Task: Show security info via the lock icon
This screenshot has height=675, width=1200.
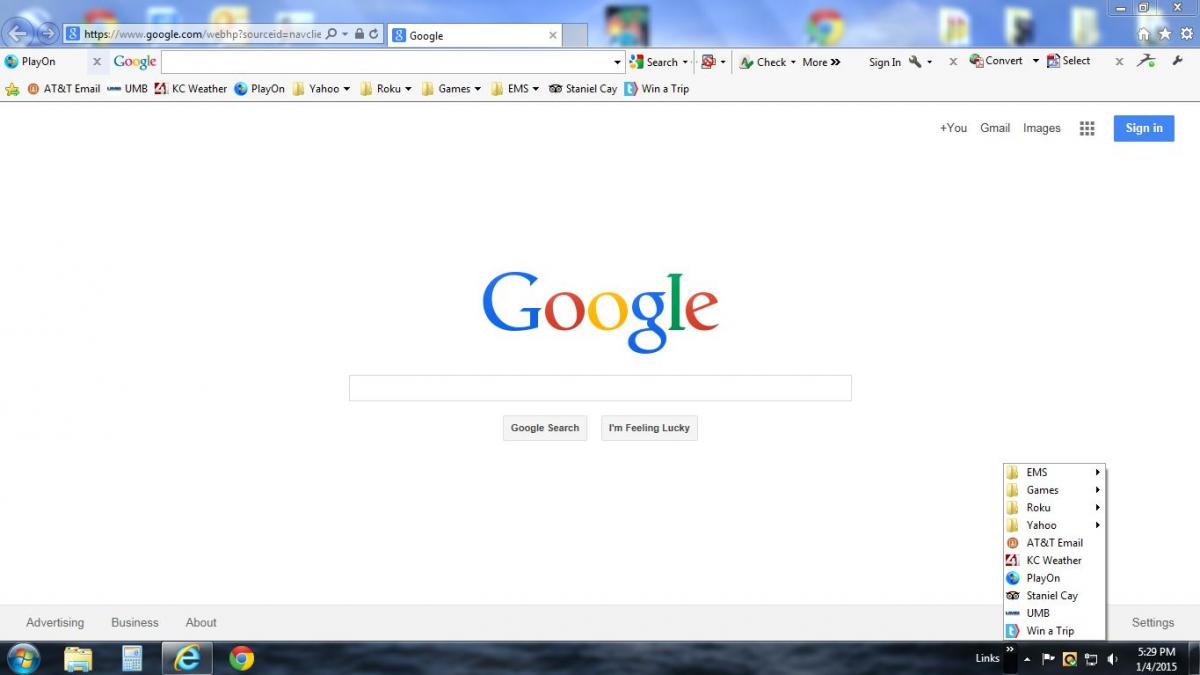Action: (x=360, y=34)
